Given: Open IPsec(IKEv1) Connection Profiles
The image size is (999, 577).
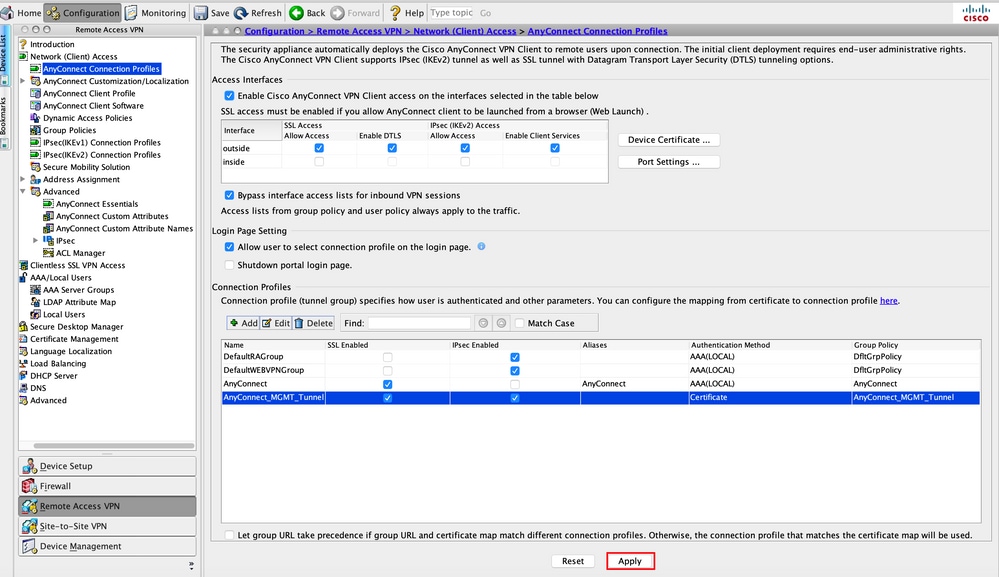Looking at the screenshot, I should click(x=101, y=143).
